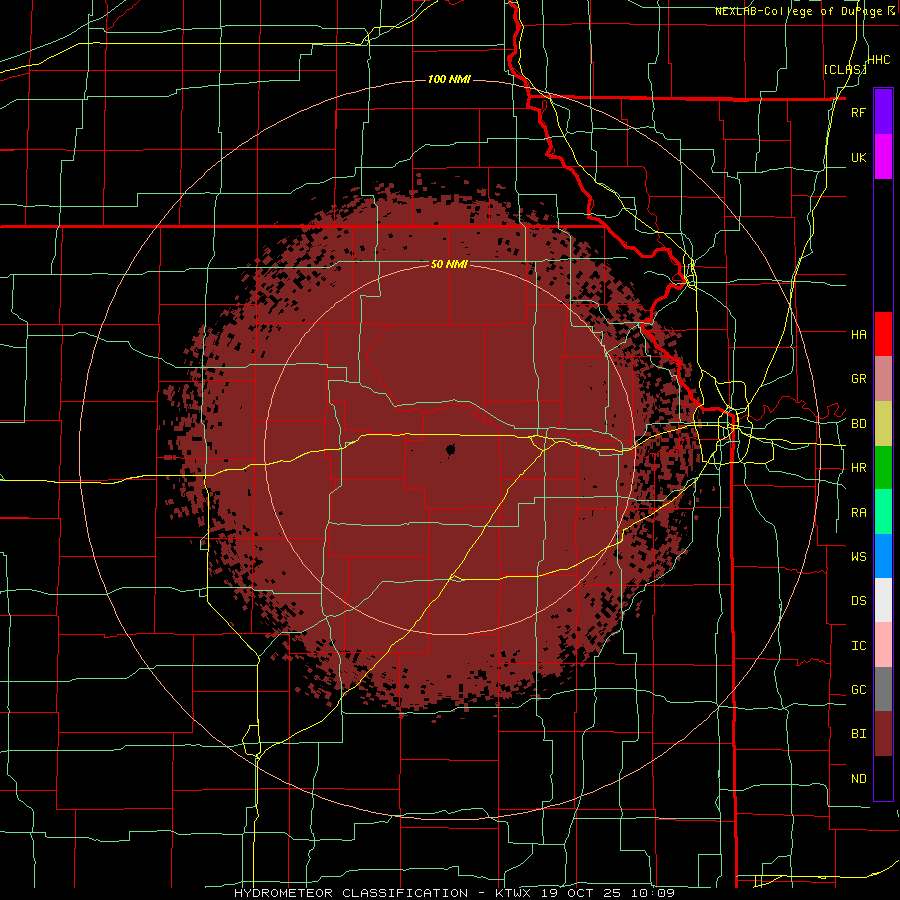Click the 'WS' legend label
Image resolution: width=900 pixels, height=900 pixels.
click(858, 557)
